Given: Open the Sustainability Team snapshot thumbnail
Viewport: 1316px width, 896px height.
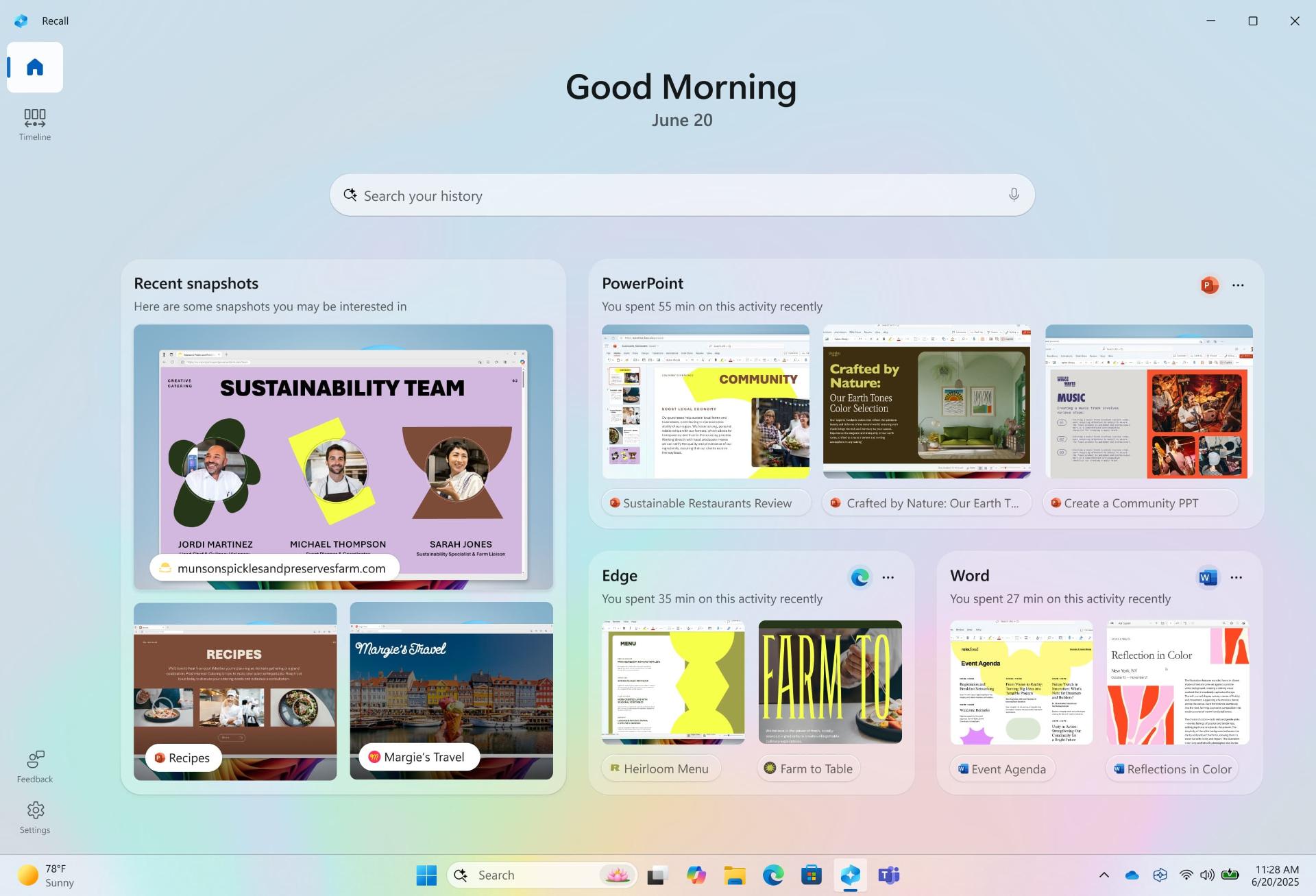Looking at the screenshot, I should click(343, 457).
